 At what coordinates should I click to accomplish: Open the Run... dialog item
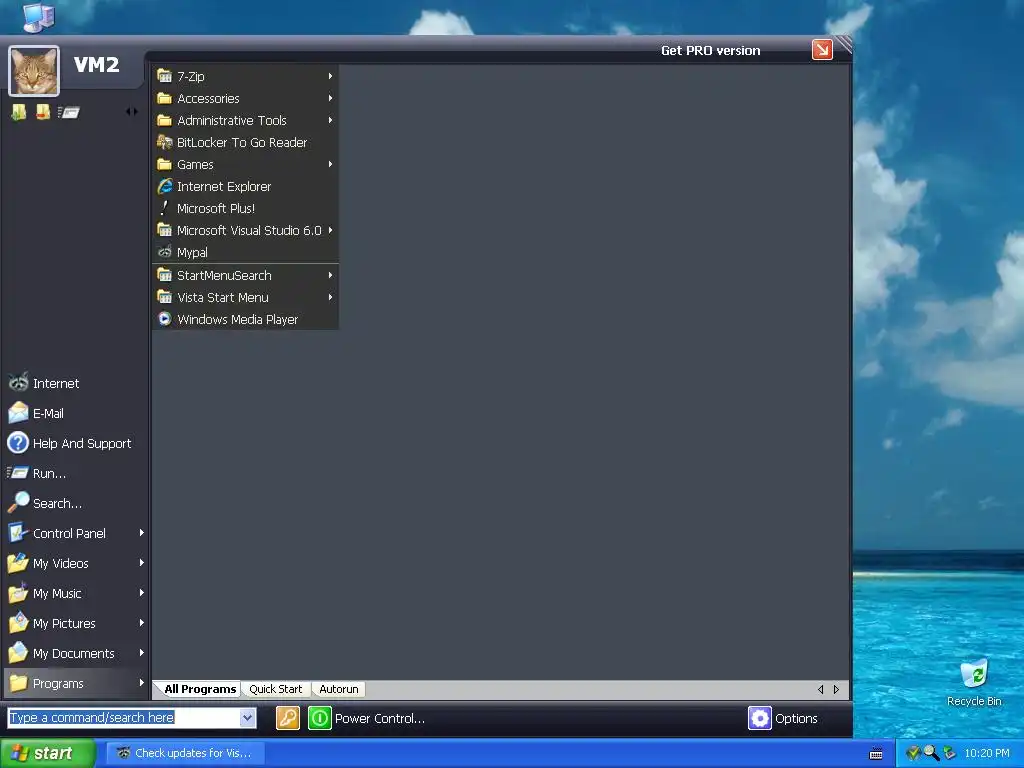tap(76, 473)
